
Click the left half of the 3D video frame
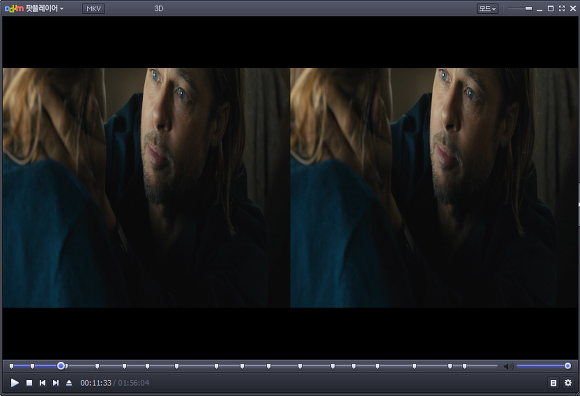146,187
